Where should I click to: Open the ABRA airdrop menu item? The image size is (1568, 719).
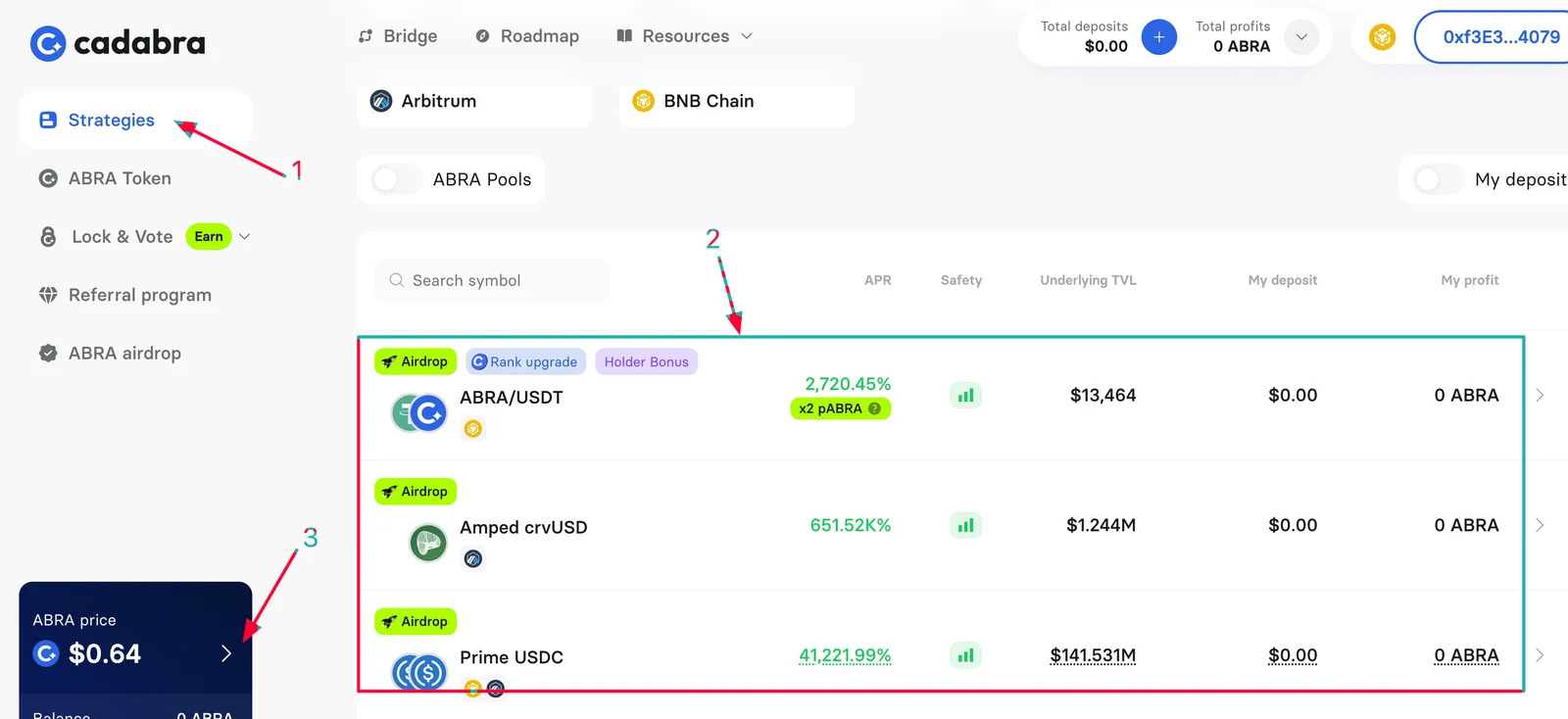(110, 353)
